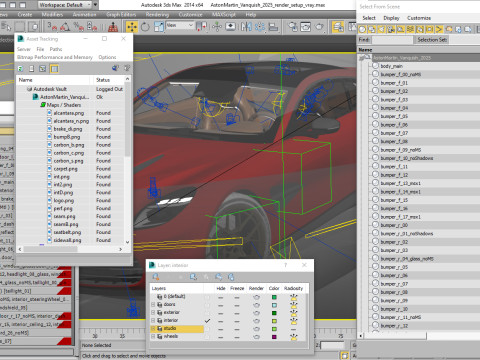
Task: Click the Mirror tool in main toolbar
Action: click(246, 27)
